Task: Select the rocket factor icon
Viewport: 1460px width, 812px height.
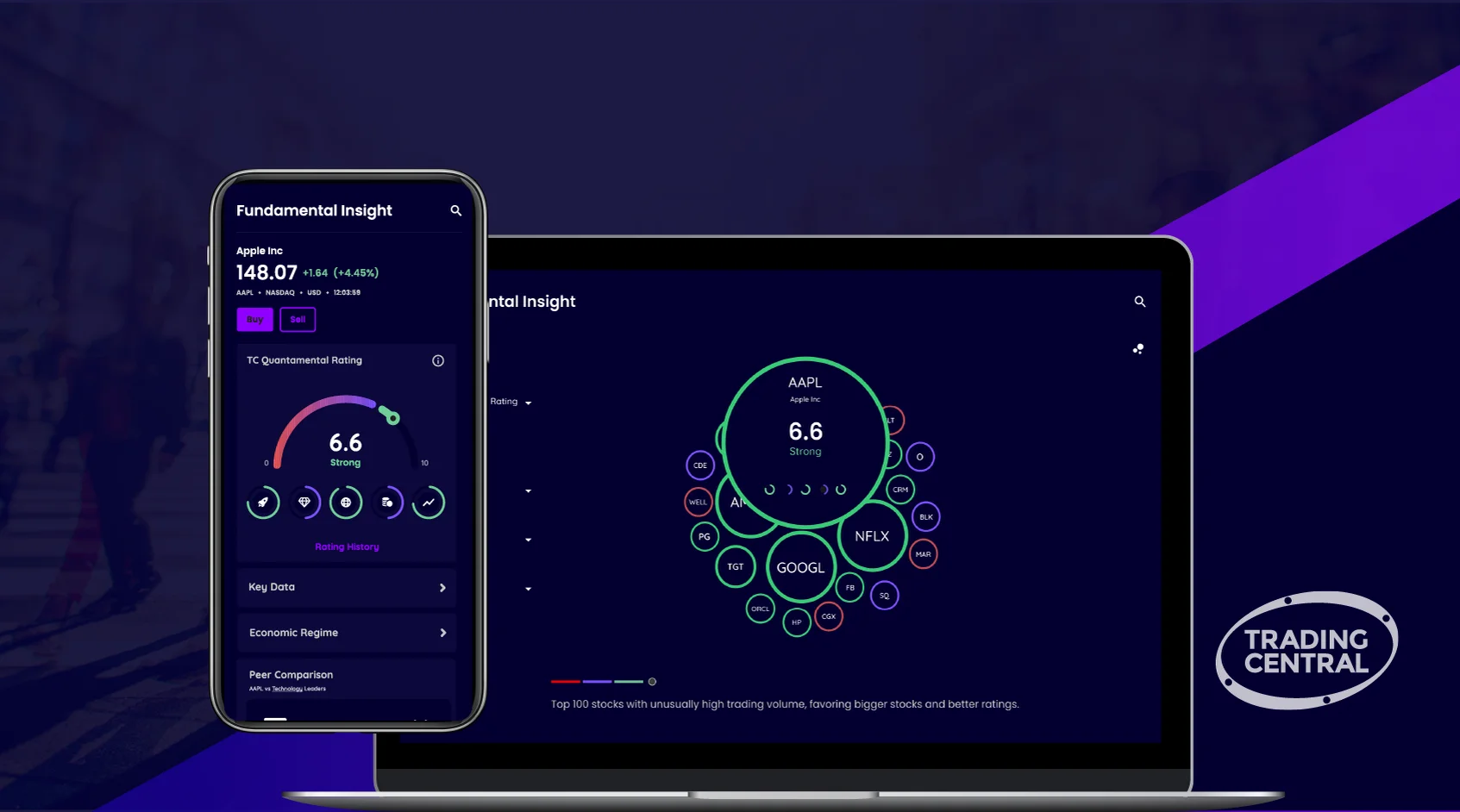Action: 263,503
